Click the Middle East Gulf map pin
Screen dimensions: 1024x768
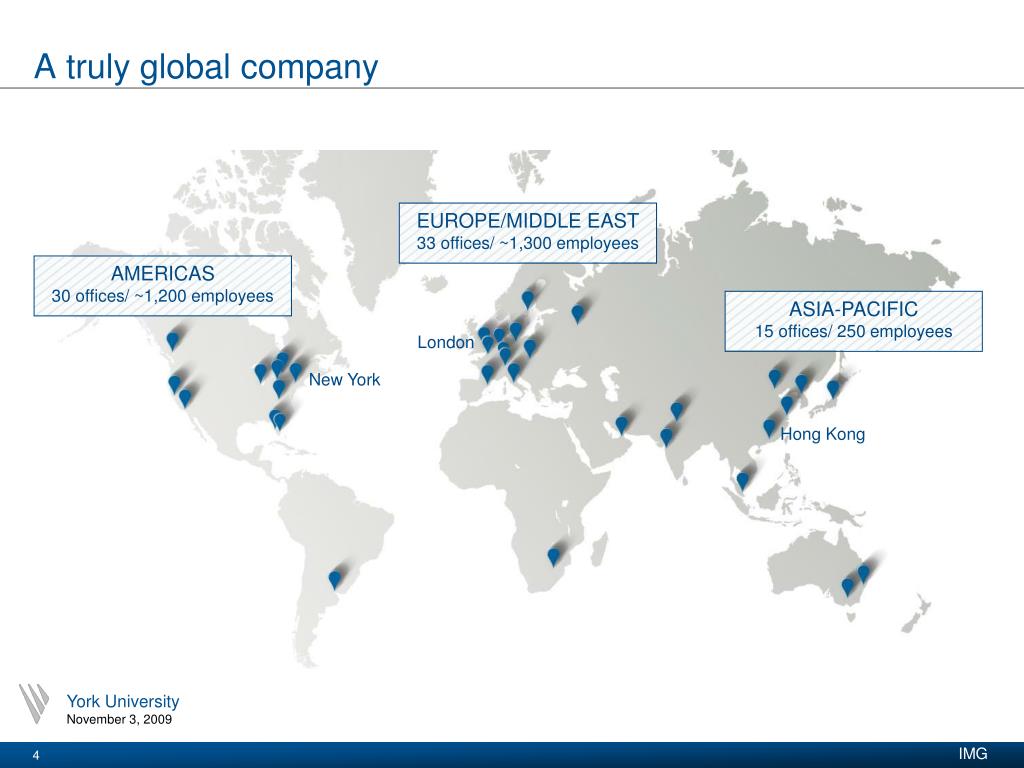coord(622,424)
